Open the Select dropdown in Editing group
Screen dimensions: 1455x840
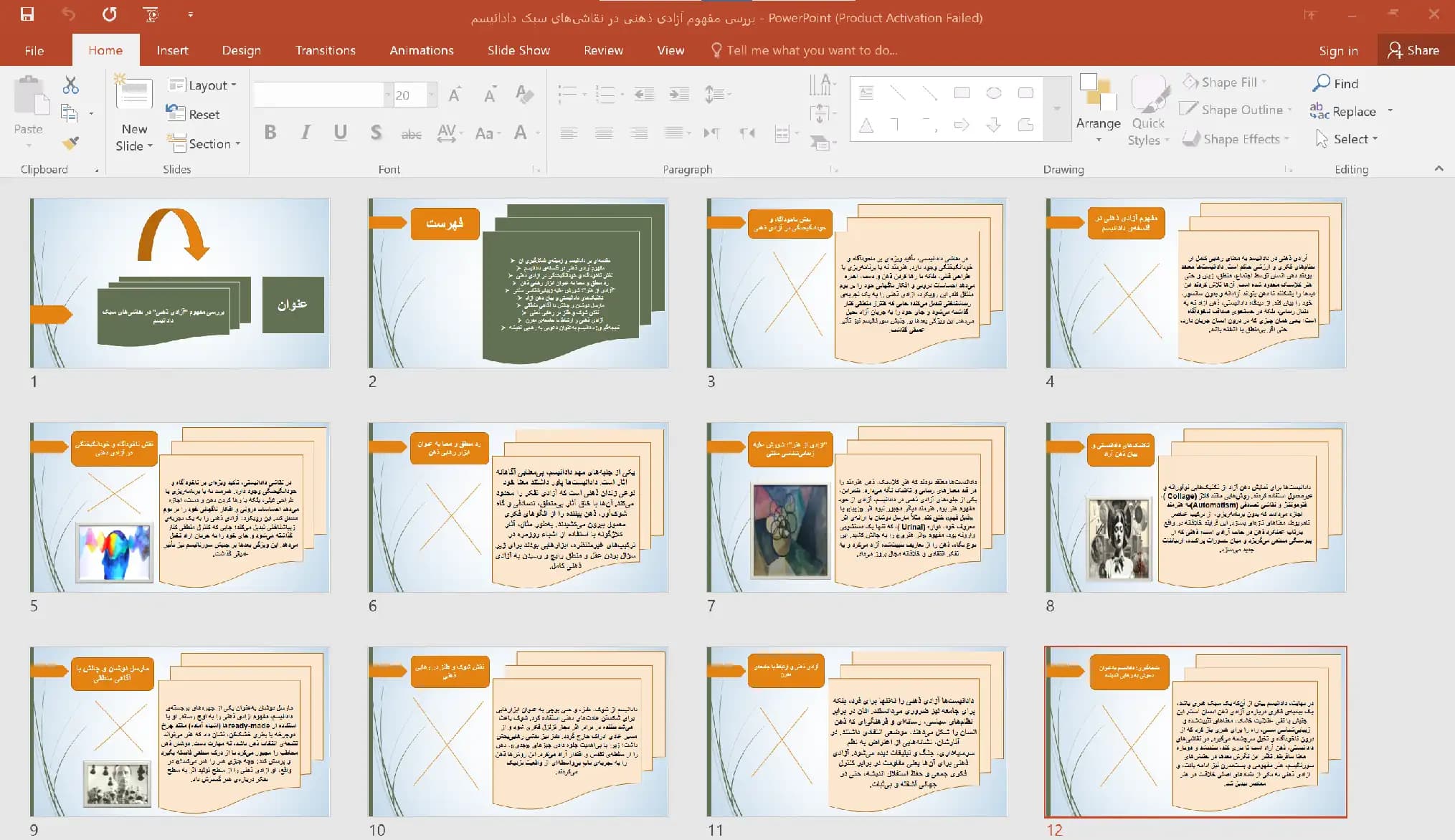(1347, 139)
